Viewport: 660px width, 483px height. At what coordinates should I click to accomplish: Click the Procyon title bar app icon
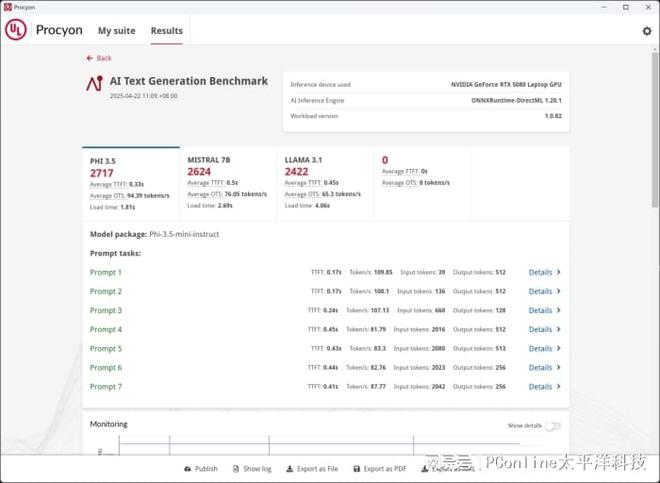(8, 7)
